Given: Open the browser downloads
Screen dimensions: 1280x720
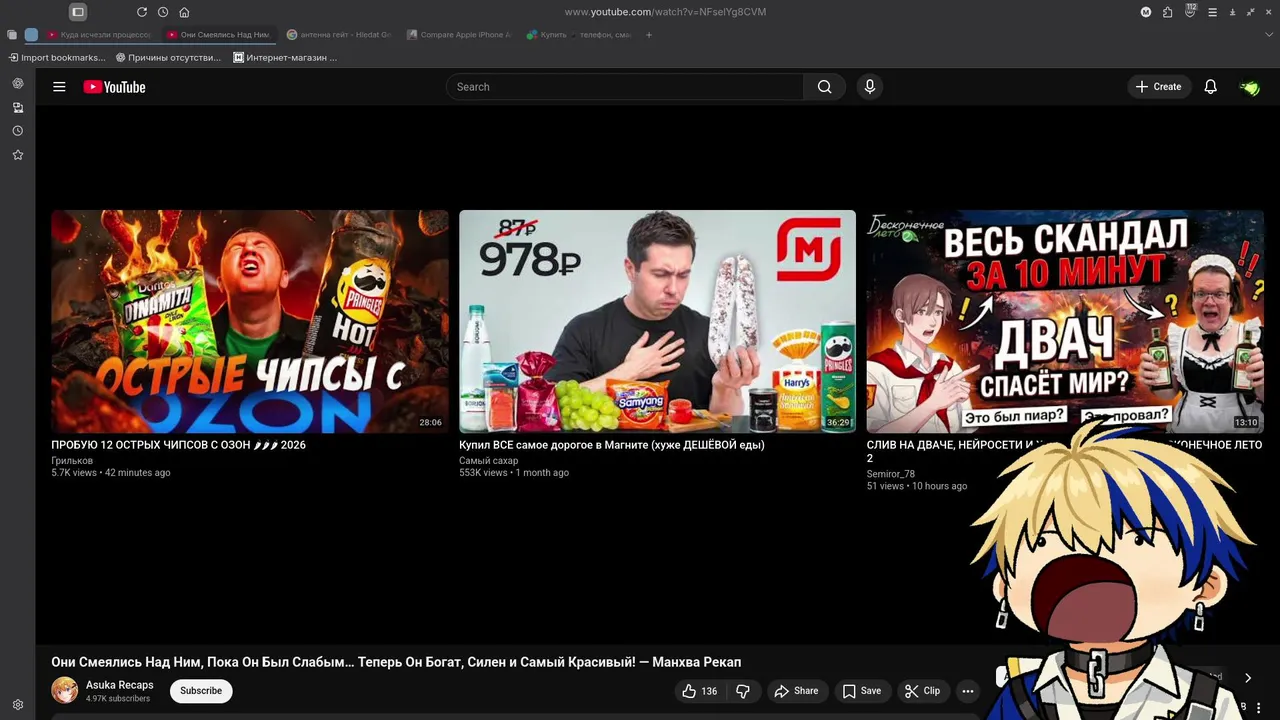Looking at the screenshot, I should click(1232, 12).
